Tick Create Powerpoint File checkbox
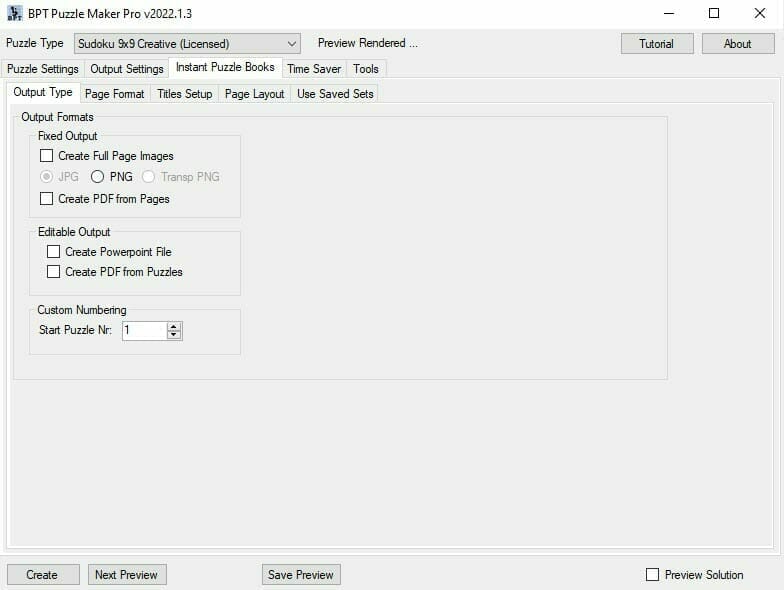Screen dimensions: 784x590 point(54,252)
